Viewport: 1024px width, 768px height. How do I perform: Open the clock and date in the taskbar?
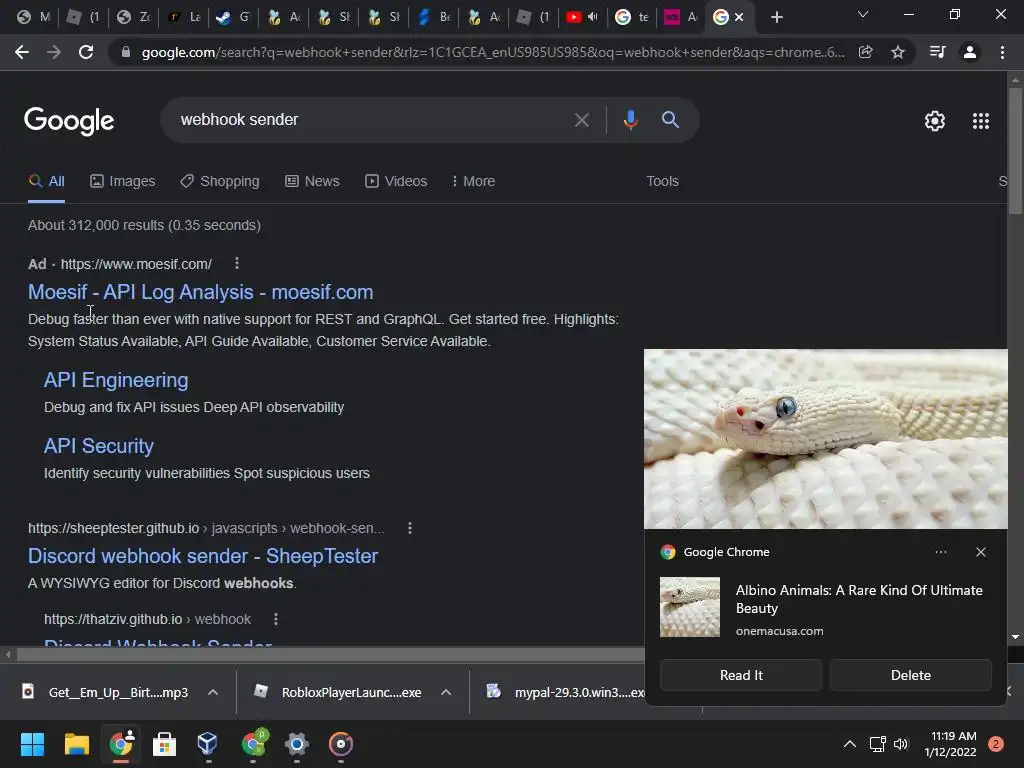pos(950,744)
